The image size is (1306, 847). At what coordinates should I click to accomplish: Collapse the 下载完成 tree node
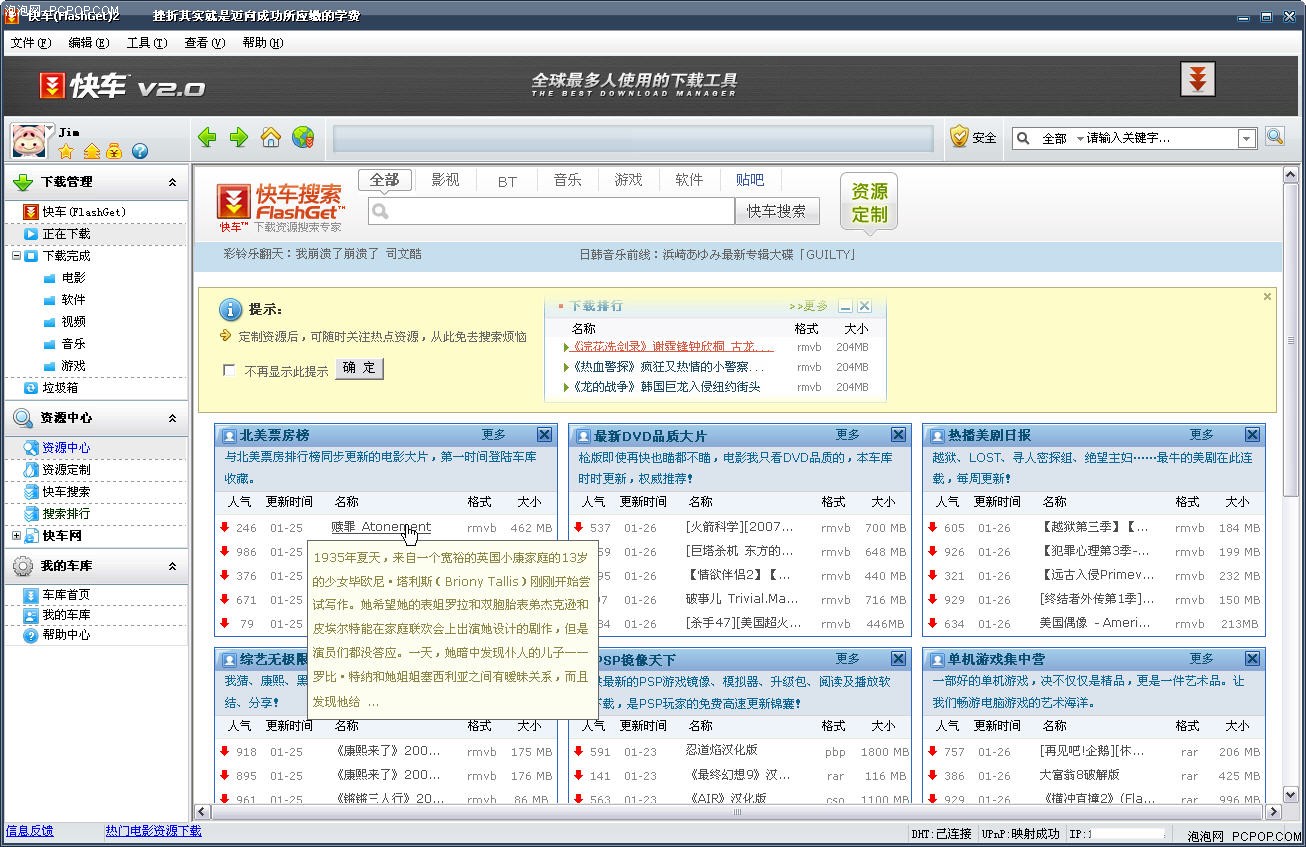(16, 256)
